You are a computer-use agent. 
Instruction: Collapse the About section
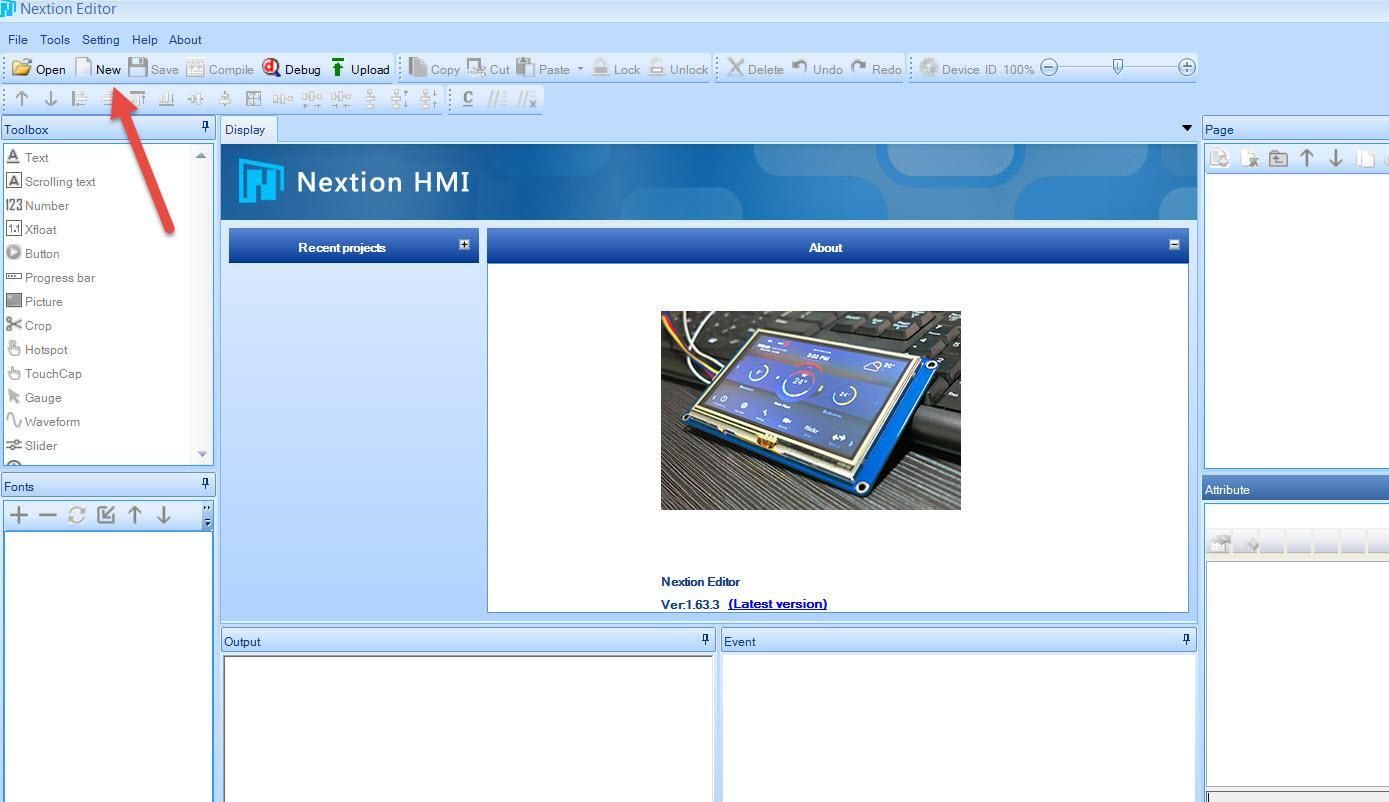(x=1174, y=244)
